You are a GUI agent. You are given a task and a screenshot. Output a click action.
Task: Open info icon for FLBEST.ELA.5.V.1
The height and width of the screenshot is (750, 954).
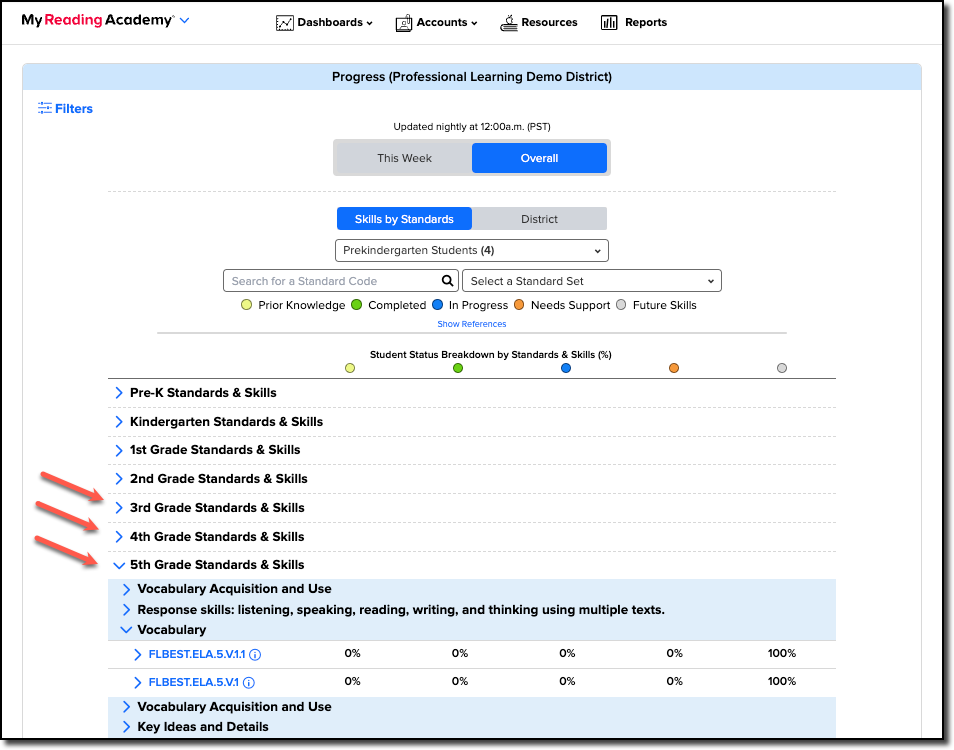point(249,682)
